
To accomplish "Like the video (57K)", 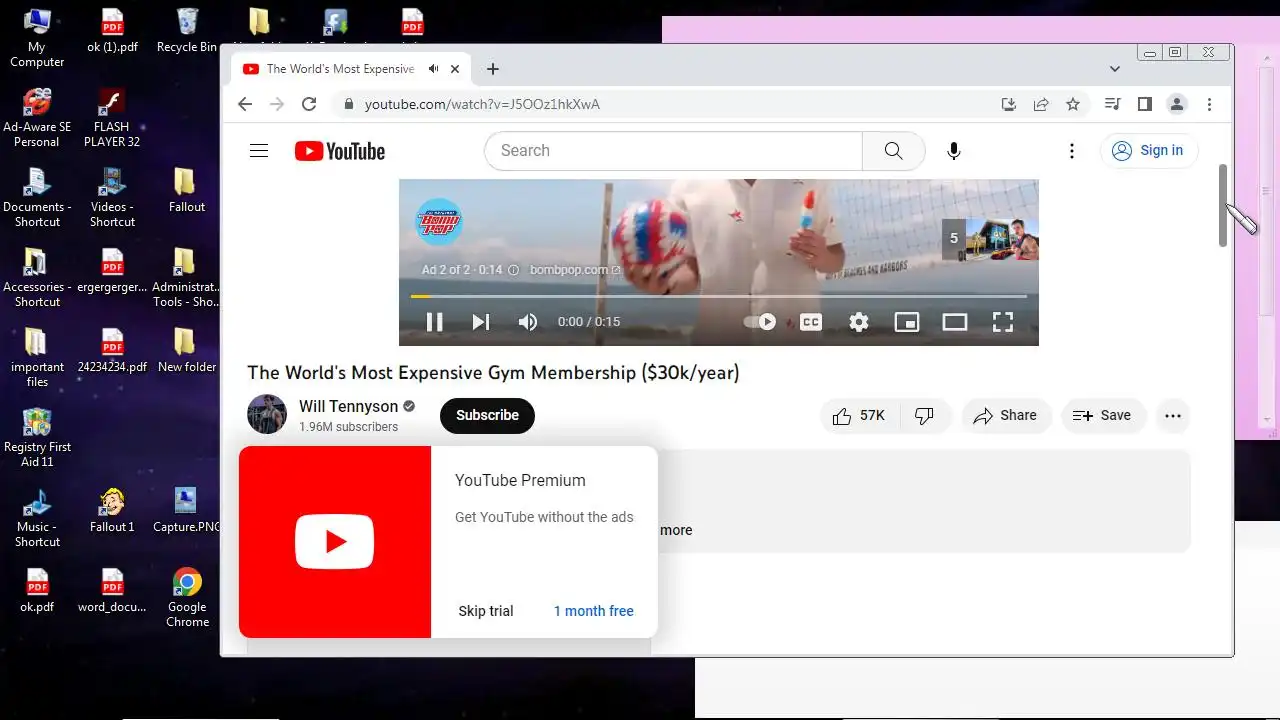I will [x=859, y=415].
